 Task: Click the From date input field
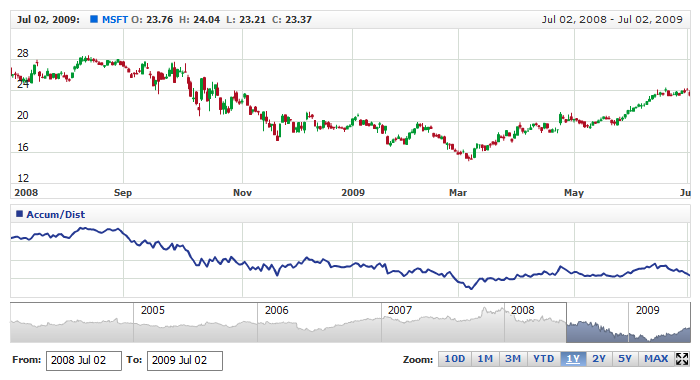[x=83, y=360]
